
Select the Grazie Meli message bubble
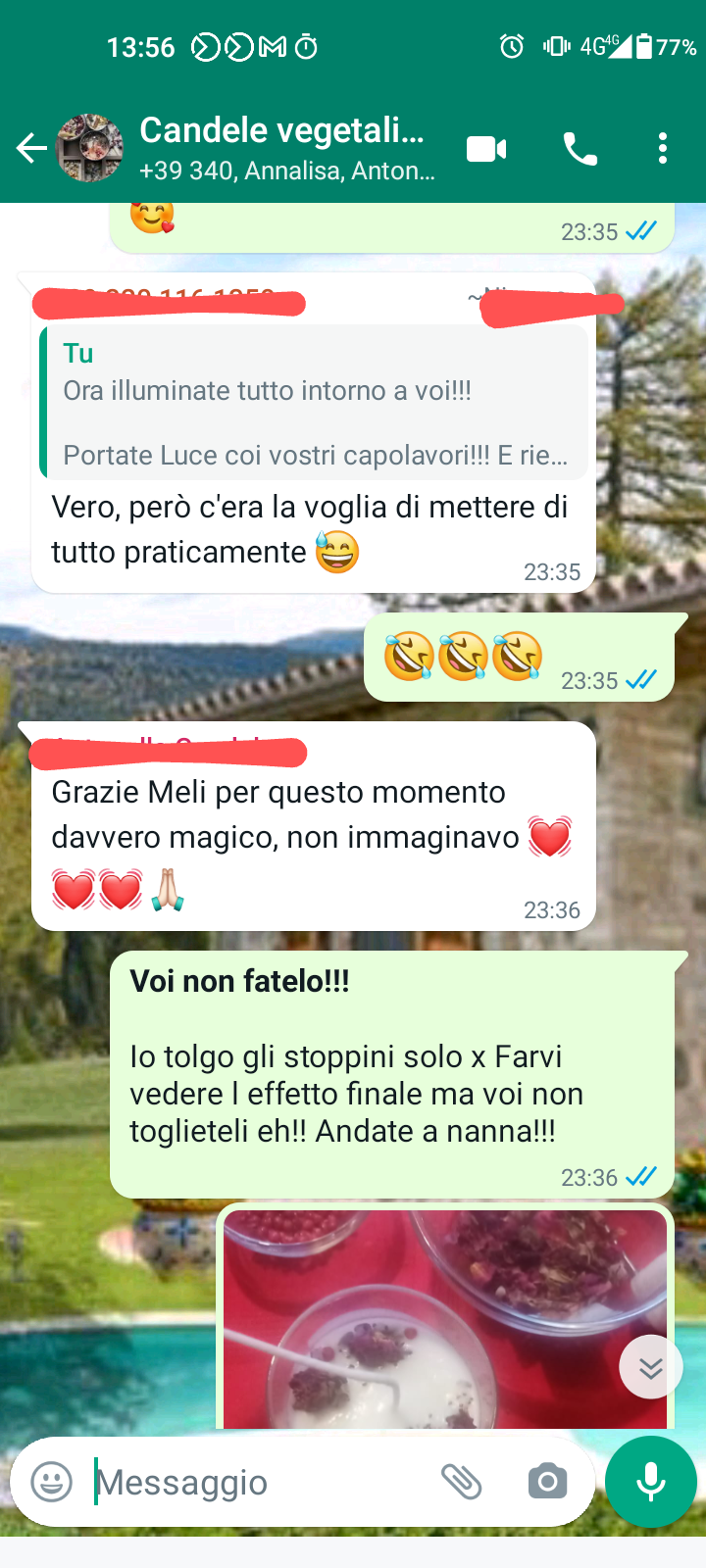(314, 826)
